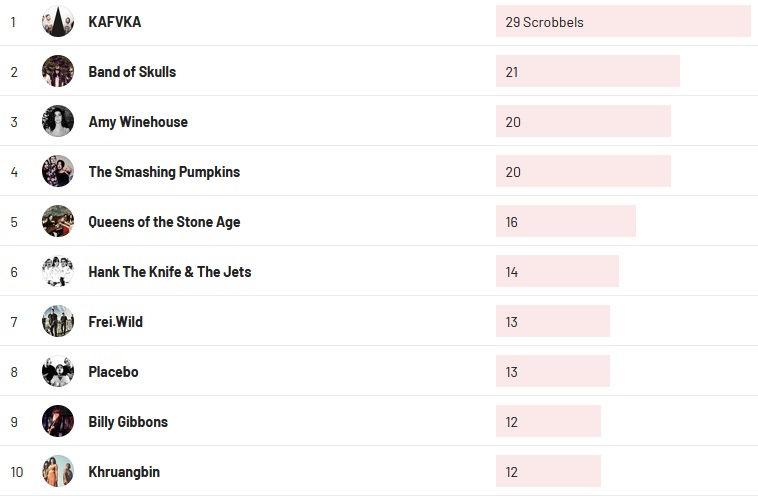Open the 14 scrobbles bar
Image resolution: width=758 pixels, height=496 pixels.
[x=557, y=271]
